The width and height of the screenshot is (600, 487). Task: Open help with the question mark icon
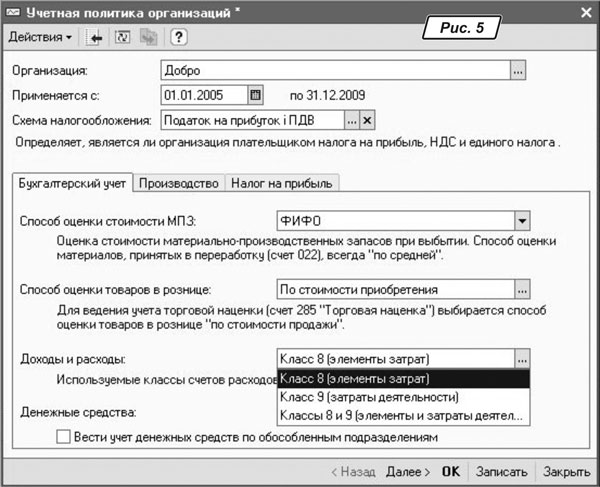pyautogui.click(x=178, y=38)
